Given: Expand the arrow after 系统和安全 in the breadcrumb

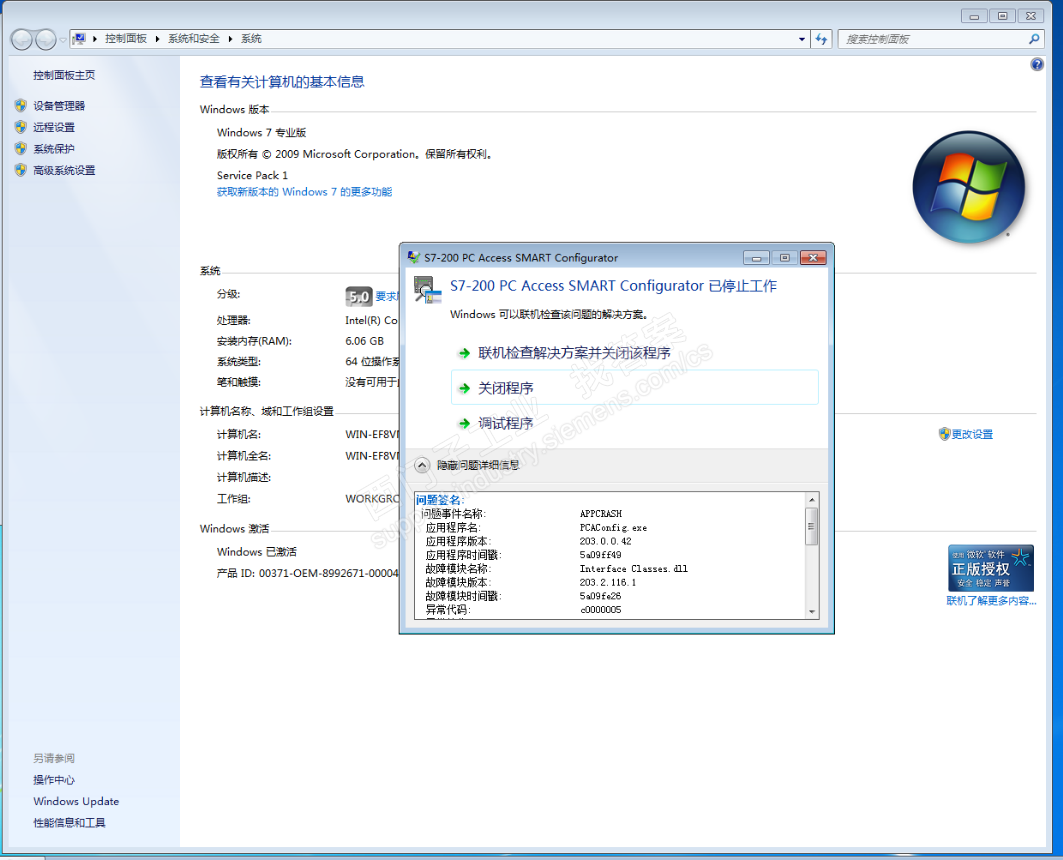Looking at the screenshot, I should click(x=230, y=39).
